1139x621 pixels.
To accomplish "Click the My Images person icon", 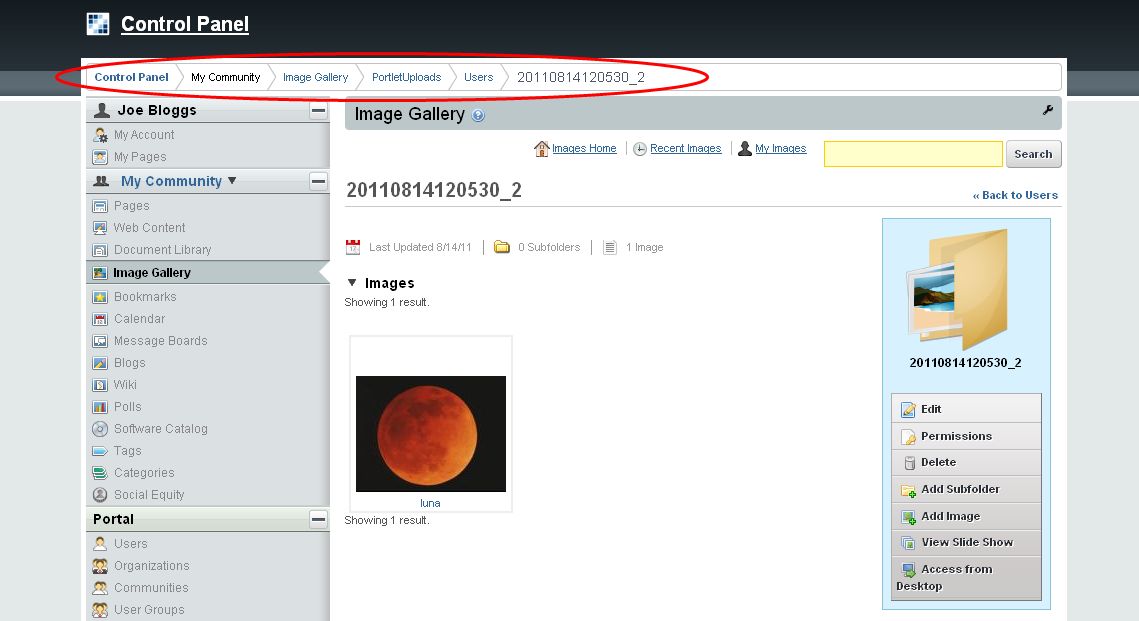I will point(745,149).
